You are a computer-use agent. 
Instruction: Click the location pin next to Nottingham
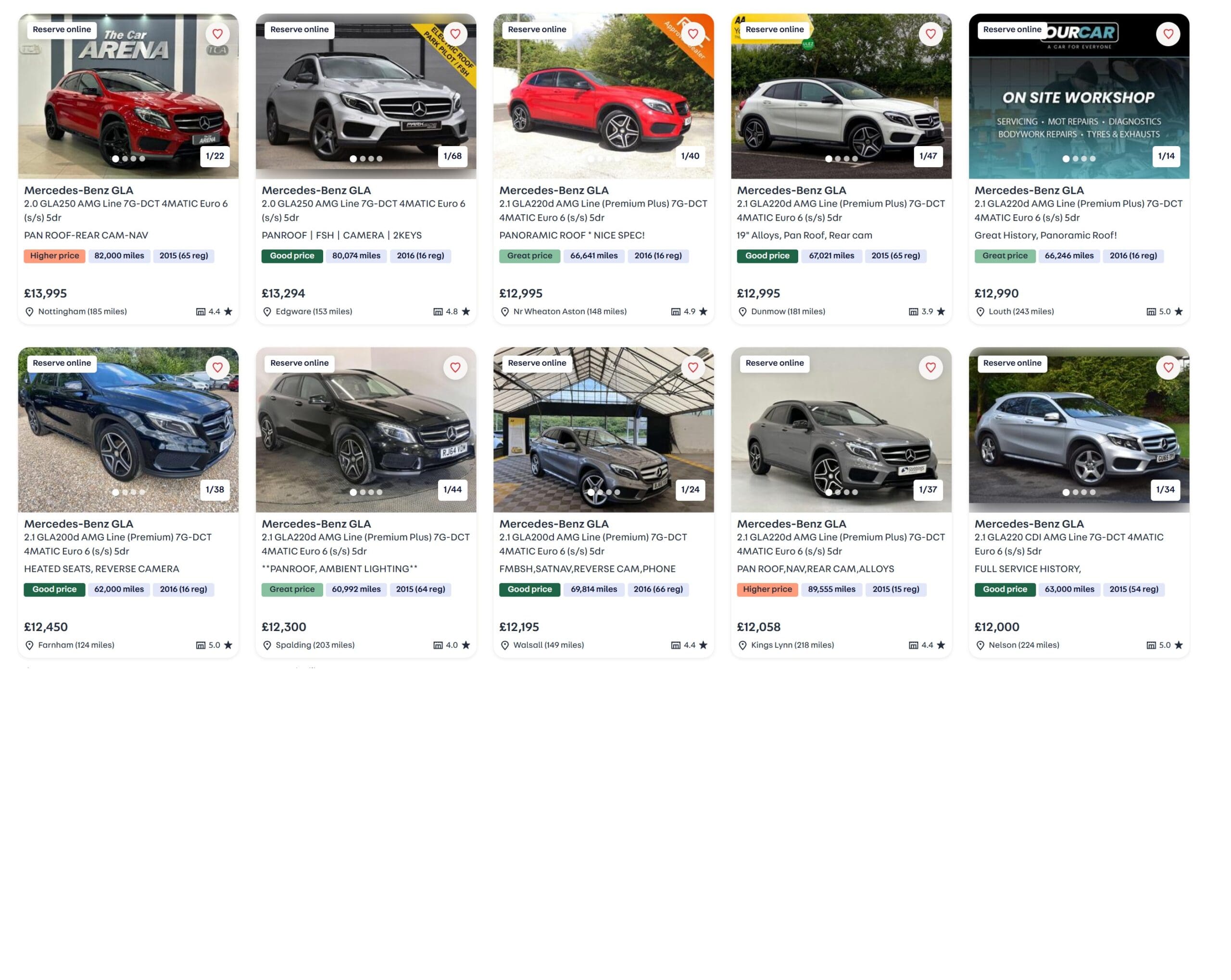click(x=30, y=311)
